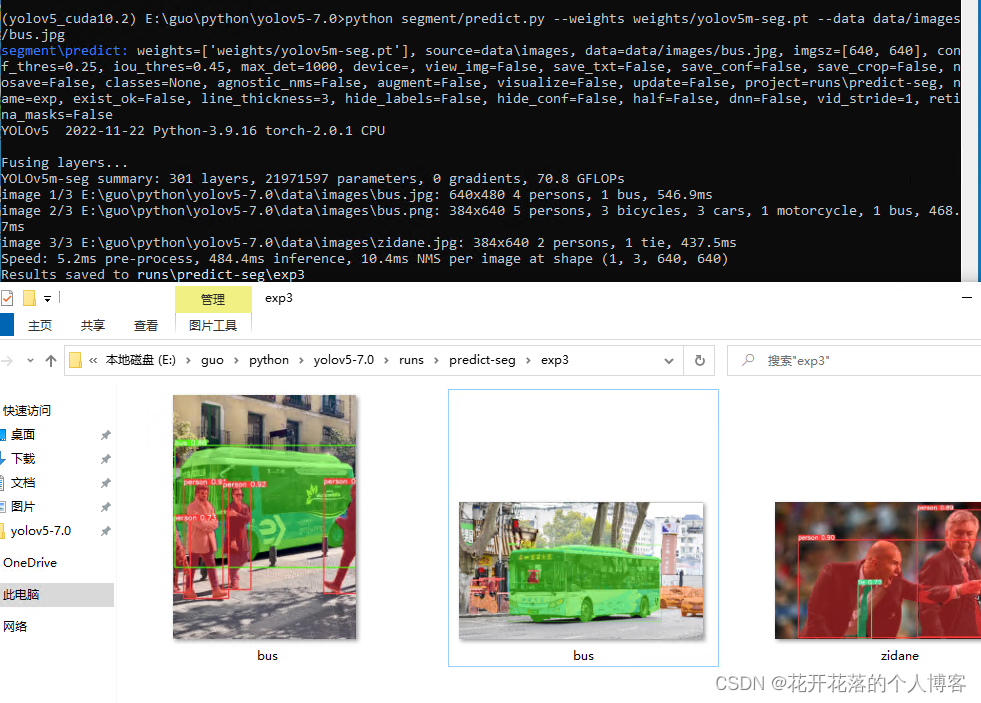Screen dimensions: 981x703
Task: Navigate to runs folder in breadcrumb
Action: (411, 360)
